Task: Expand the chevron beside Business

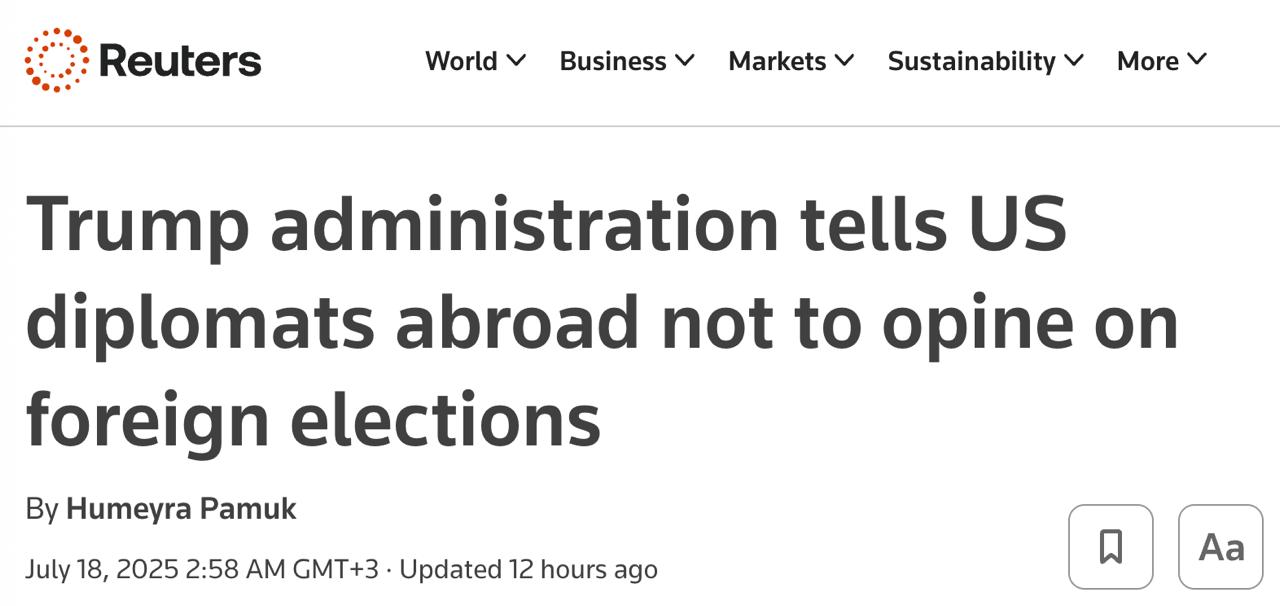Action: 685,60
